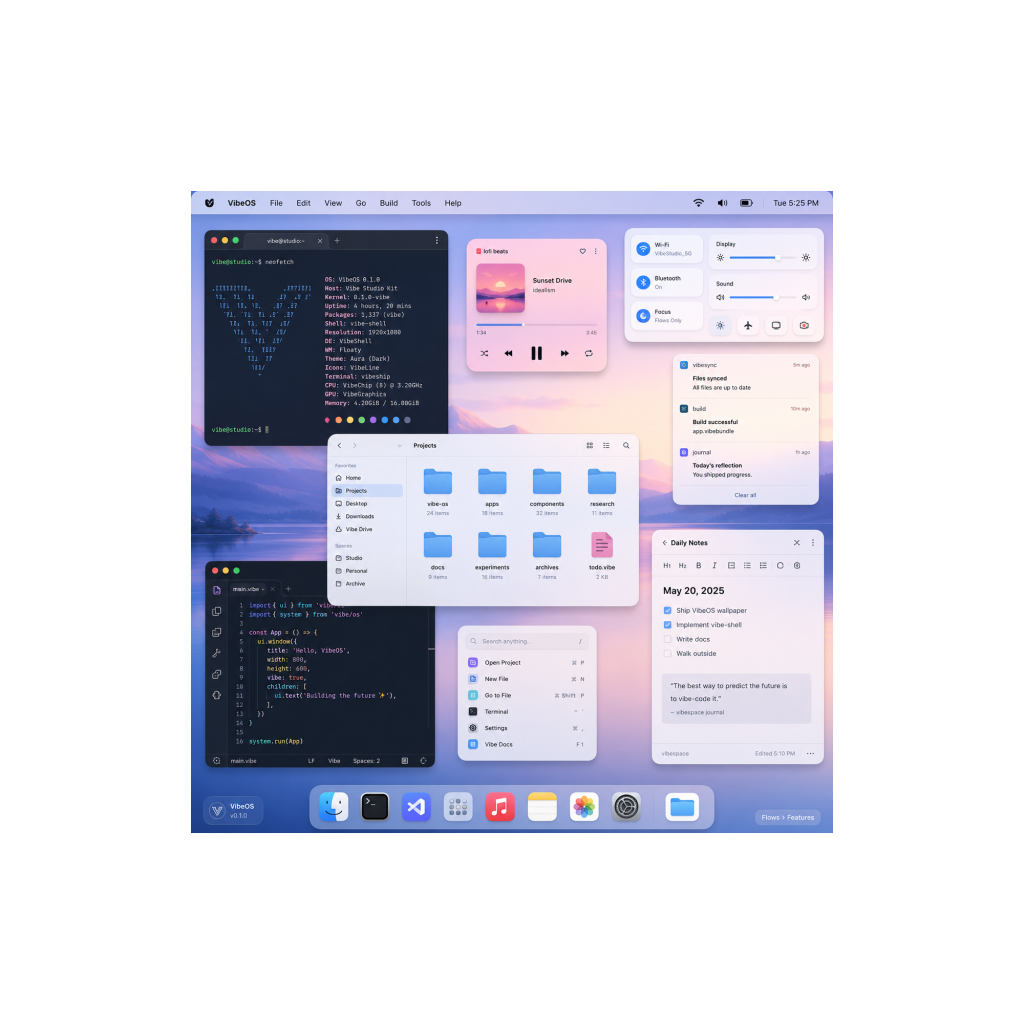
Task: Switch Projects window to grid view
Action: pos(590,445)
